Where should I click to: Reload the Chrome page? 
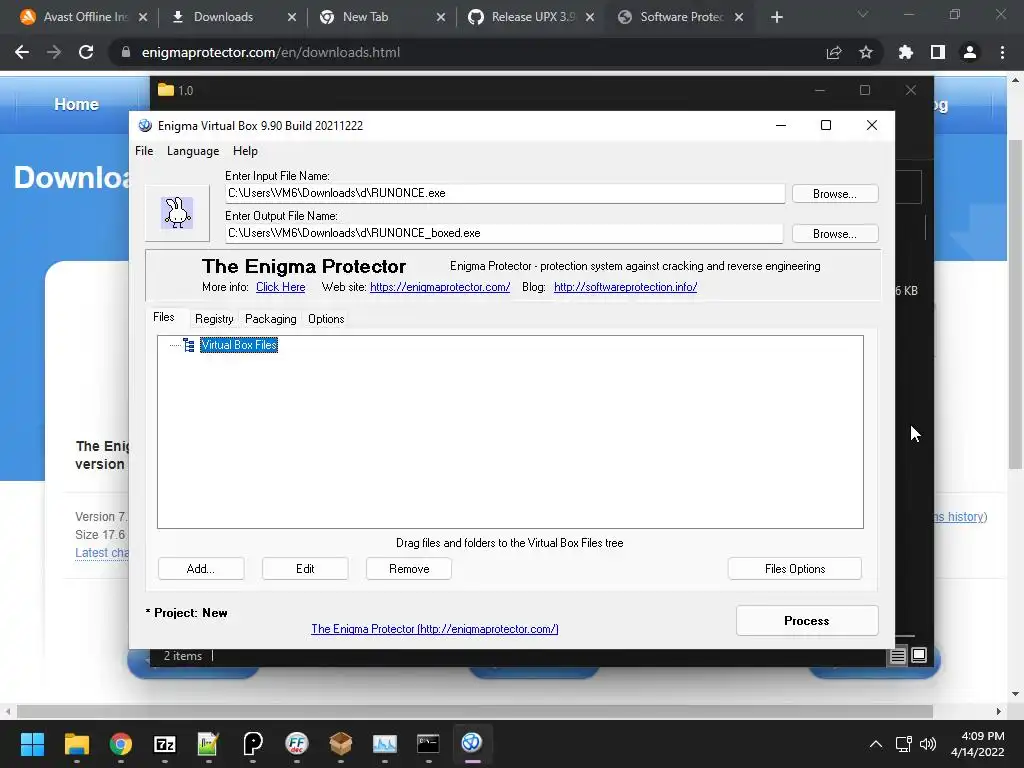[x=86, y=52]
